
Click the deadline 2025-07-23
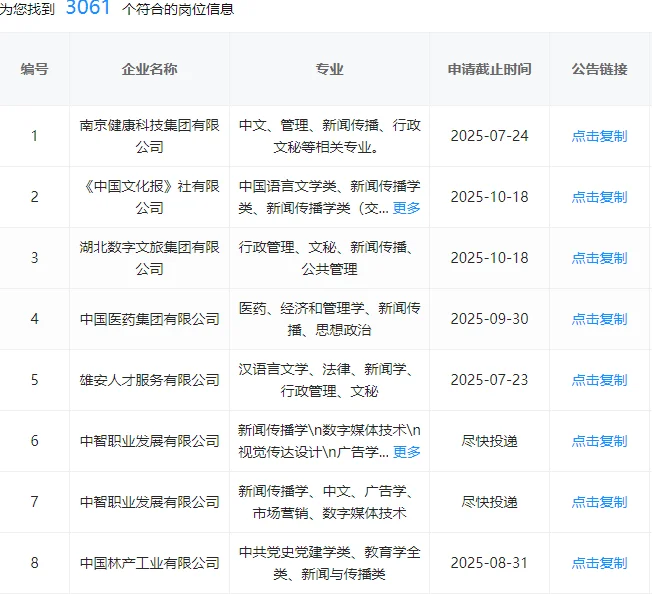(489, 380)
